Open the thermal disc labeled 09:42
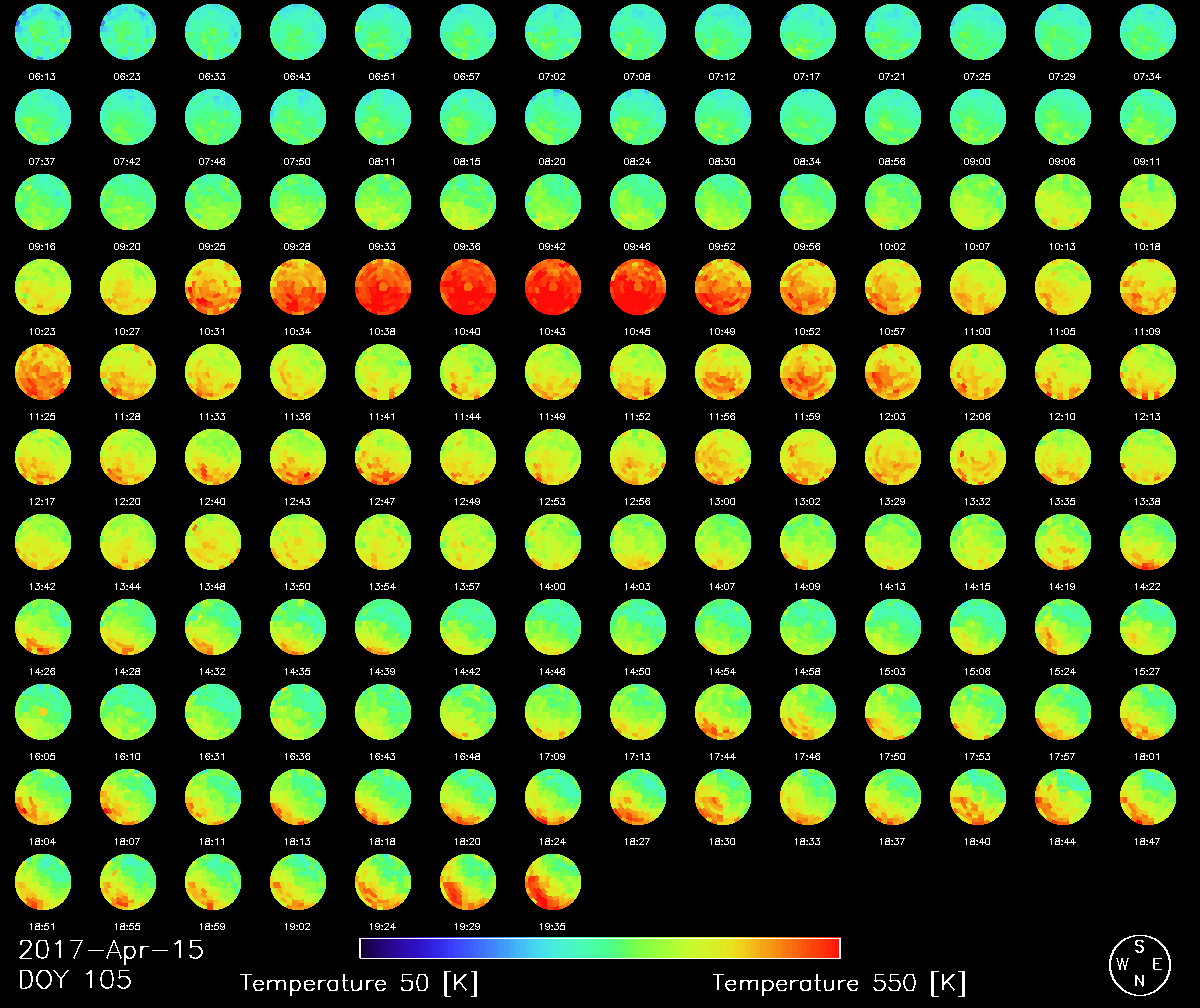 (x=553, y=202)
